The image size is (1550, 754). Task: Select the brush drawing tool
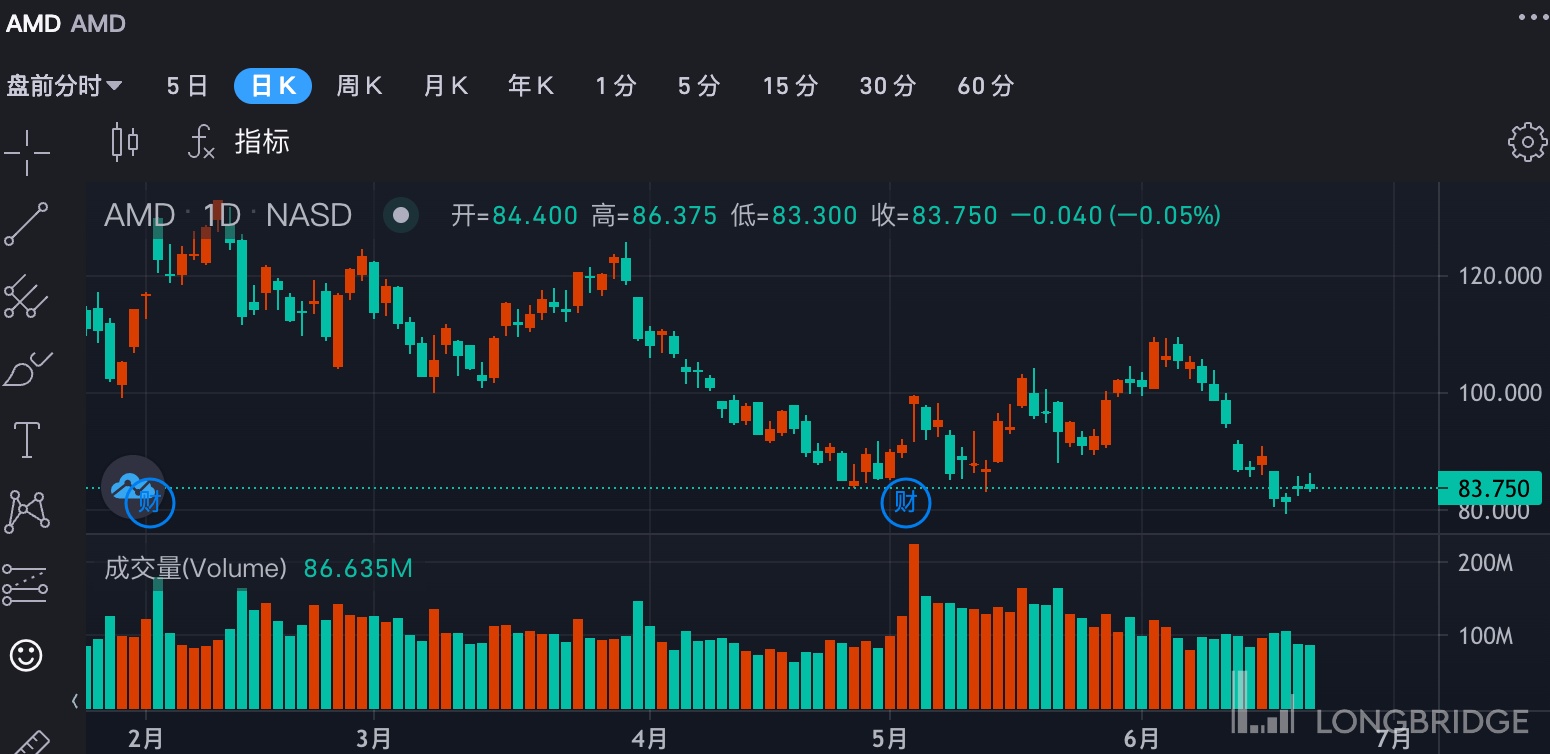[28, 369]
